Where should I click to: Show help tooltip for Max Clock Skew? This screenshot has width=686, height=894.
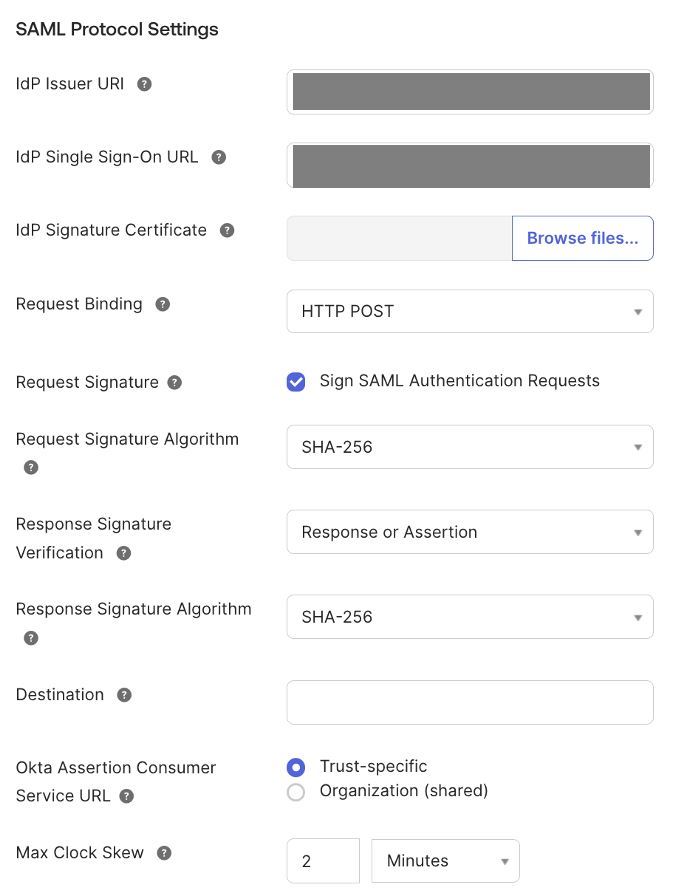(x=164, y=853)
